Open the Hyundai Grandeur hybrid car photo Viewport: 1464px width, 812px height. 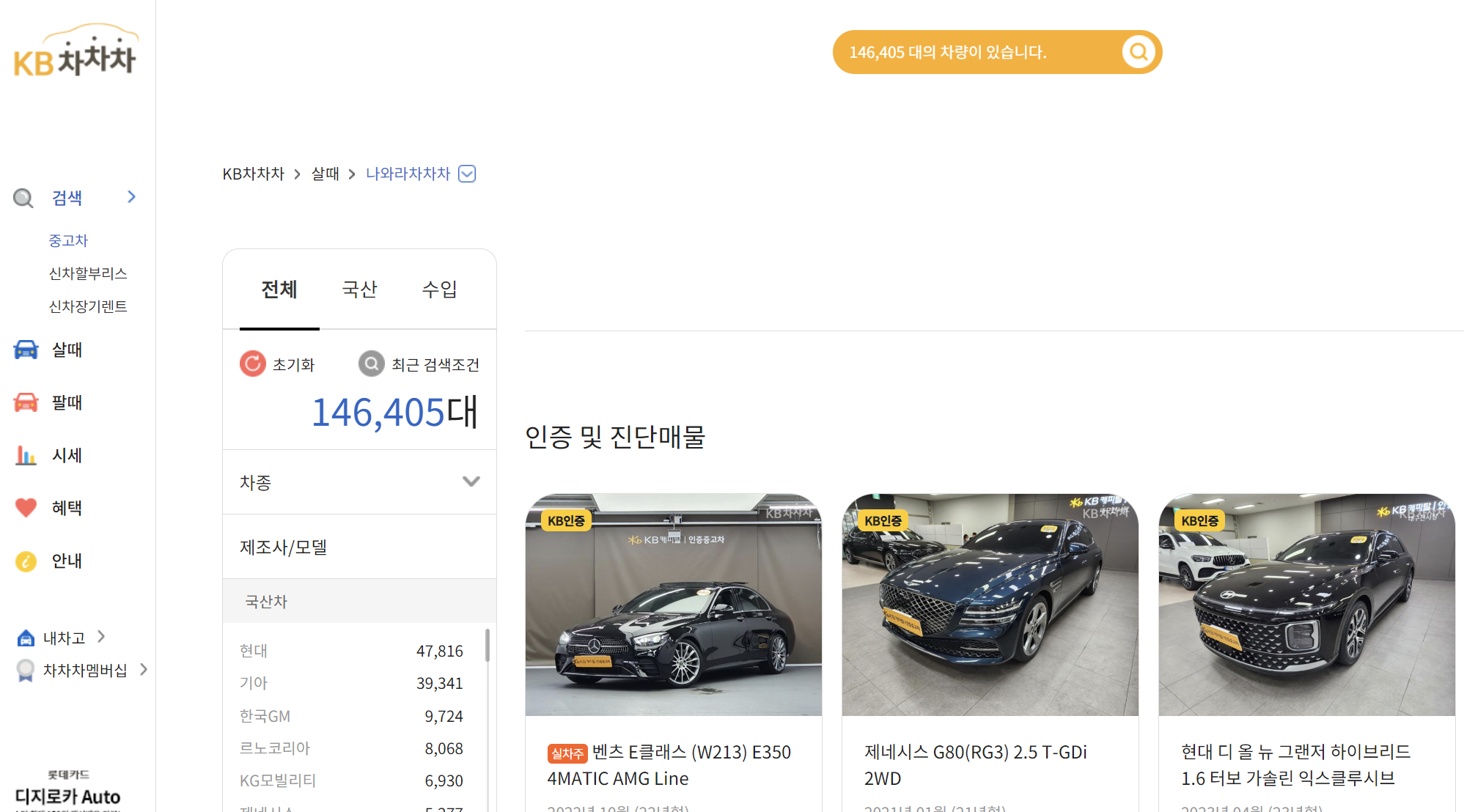(1307, 605)
